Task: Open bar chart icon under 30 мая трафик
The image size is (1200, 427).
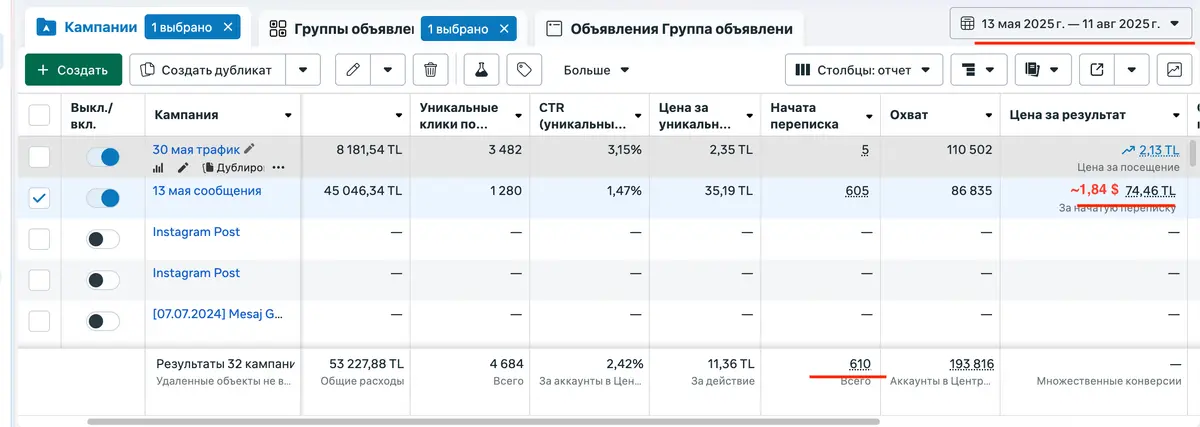Action: pos(158,167)
